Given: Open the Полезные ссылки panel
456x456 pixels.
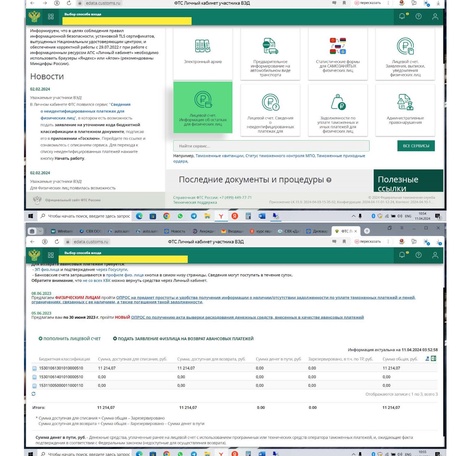Looking at the screenshot, I should pyautogui.click(x=408, y=181).
